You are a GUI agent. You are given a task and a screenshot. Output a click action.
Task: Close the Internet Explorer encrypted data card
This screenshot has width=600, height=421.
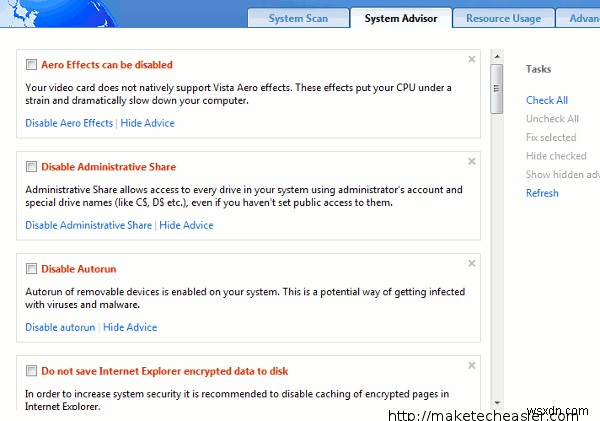pos(471,365)
